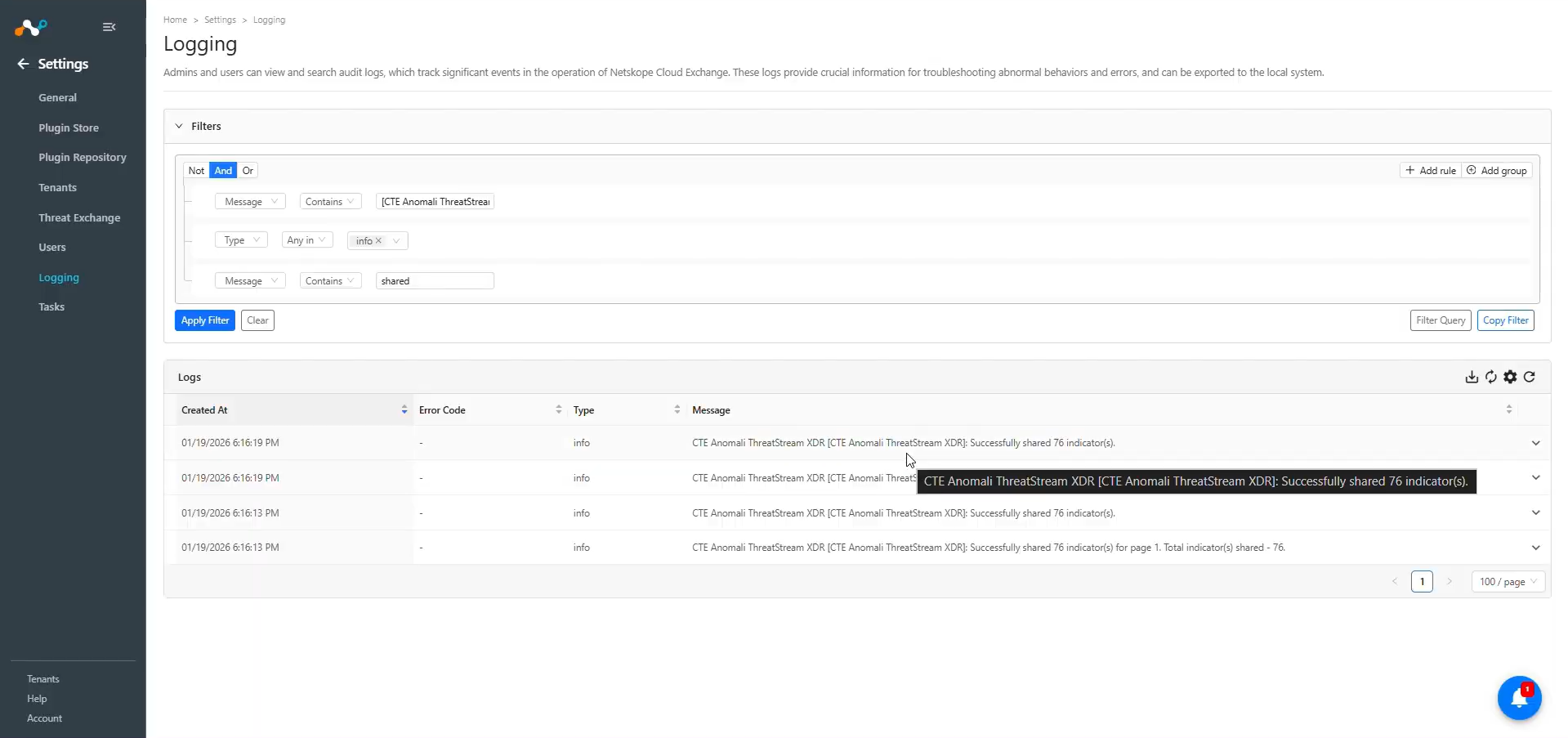Select the And operator
This screenshot has width=1568, height=738.
click(223, 170)
